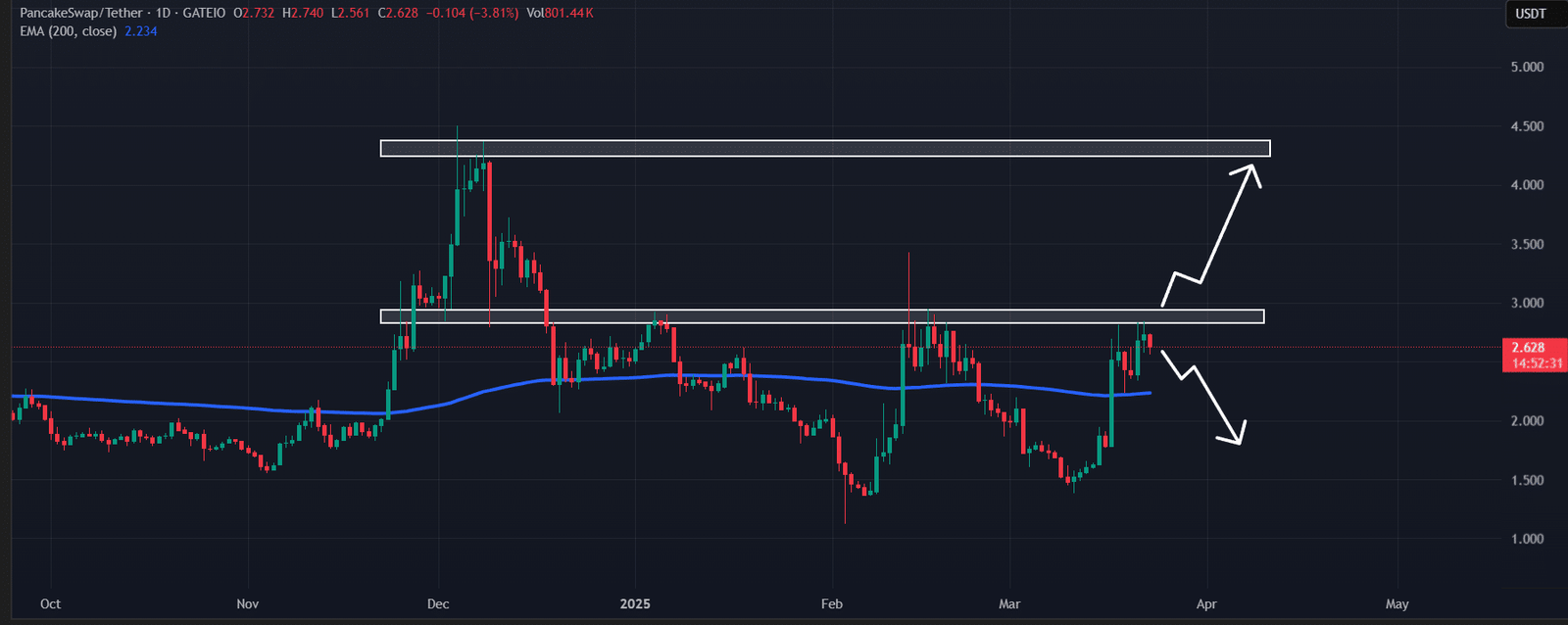Open the USDT currency selector

1530,14
